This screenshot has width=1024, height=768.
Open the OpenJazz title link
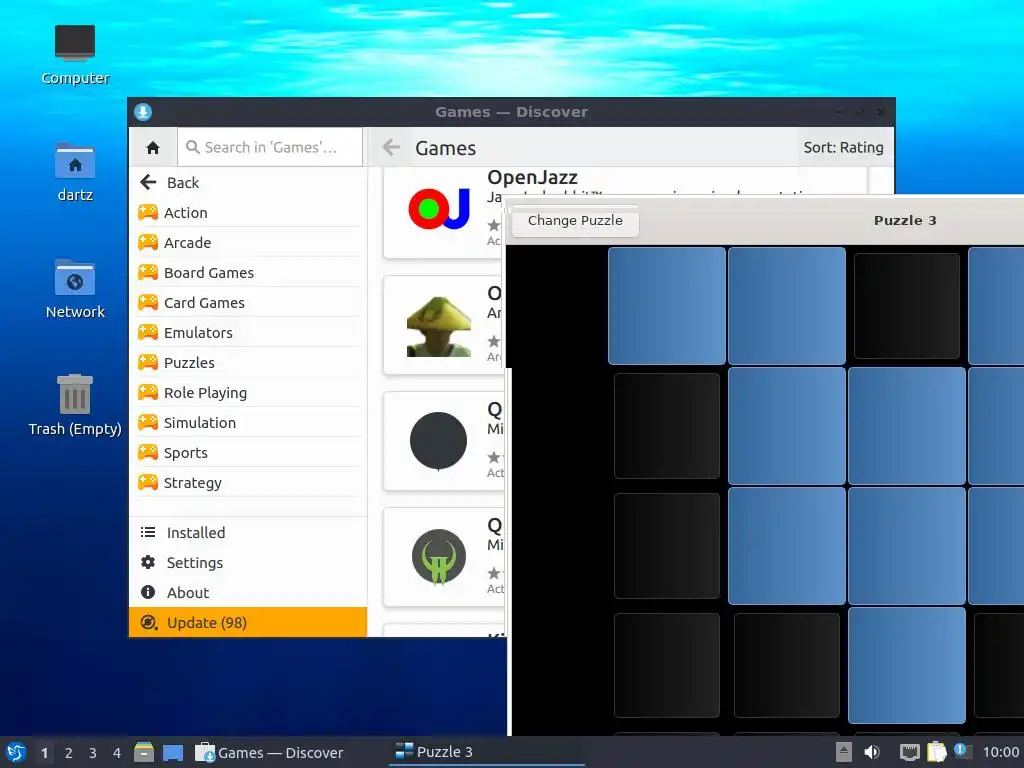coord(532,177)
